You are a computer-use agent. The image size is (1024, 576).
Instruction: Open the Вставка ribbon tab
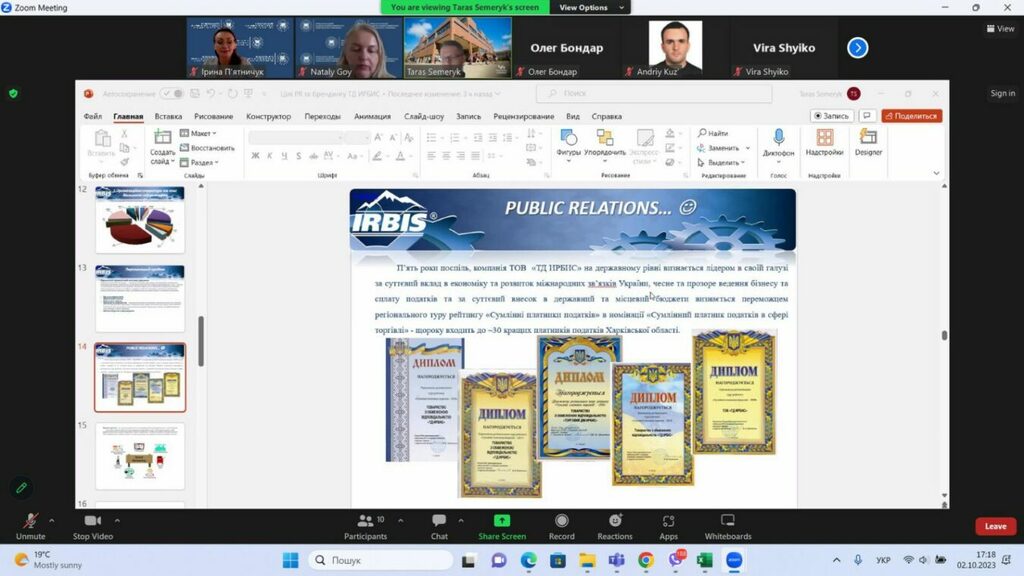coord(168,116)
